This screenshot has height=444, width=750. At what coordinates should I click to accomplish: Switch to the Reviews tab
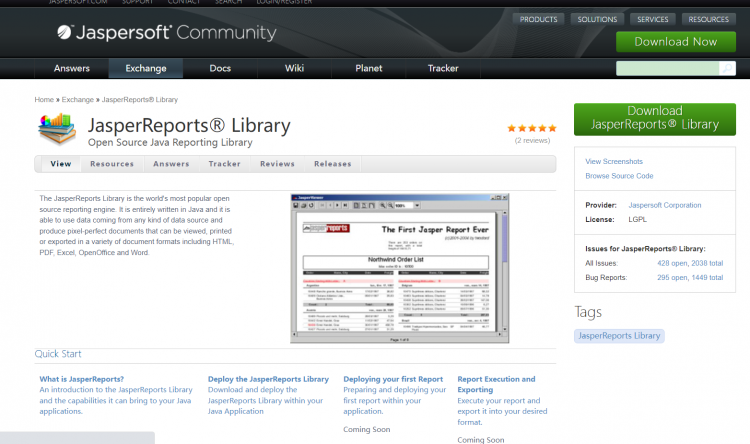(x=277, y=164)
